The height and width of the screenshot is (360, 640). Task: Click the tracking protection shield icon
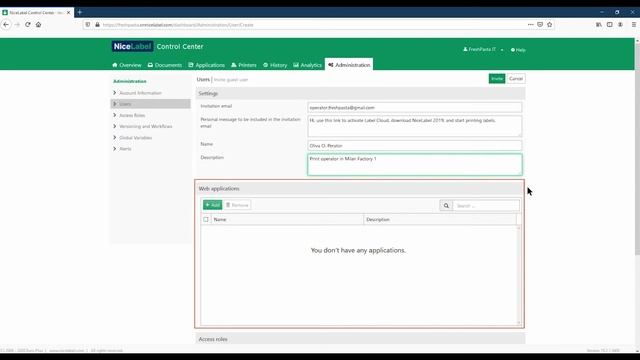tap(88, 24)
